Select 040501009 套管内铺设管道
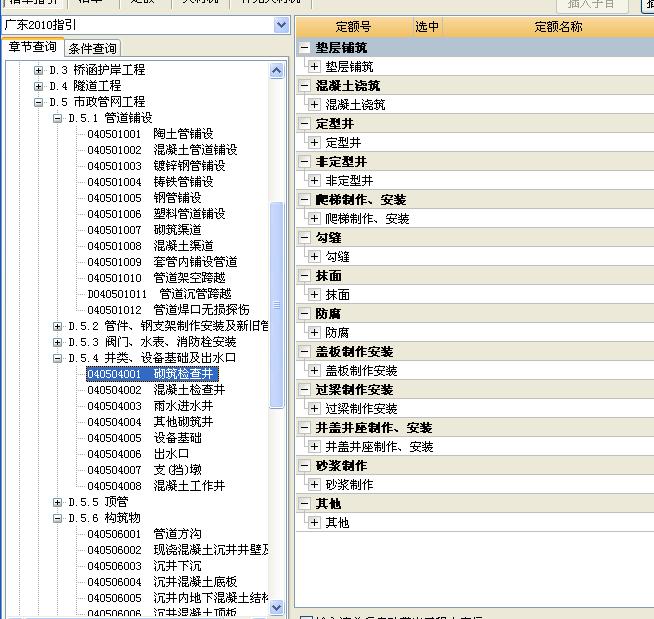Viewport: 654px width, 619px height. pyautogui.click(x=162, y=262)
